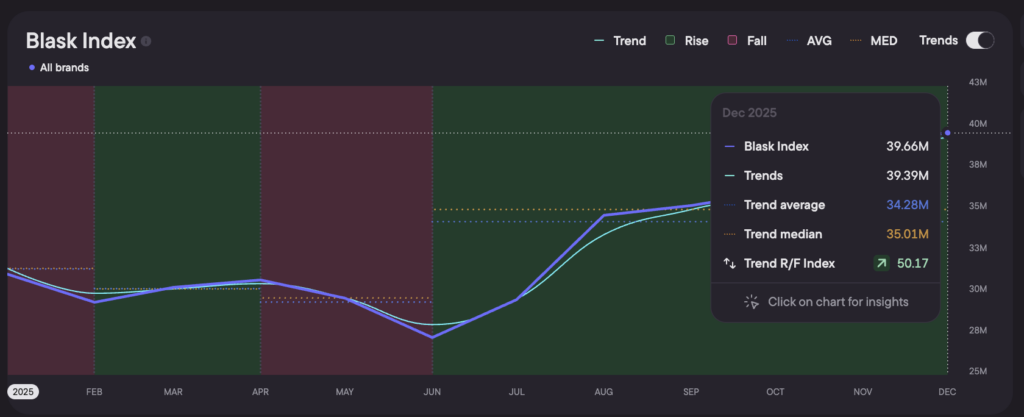Click the Dec 2025 tooltip header

coord(749,113)
